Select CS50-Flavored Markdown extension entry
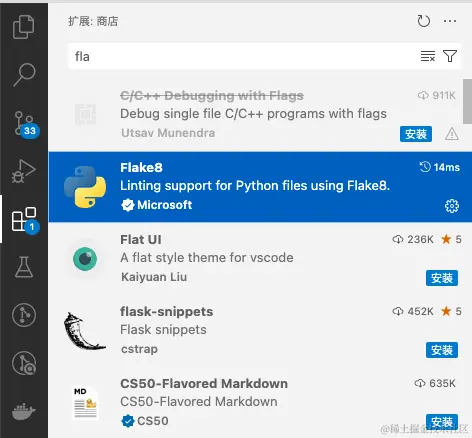The height and width of the screenshot is (438, 472). point(260,402)
